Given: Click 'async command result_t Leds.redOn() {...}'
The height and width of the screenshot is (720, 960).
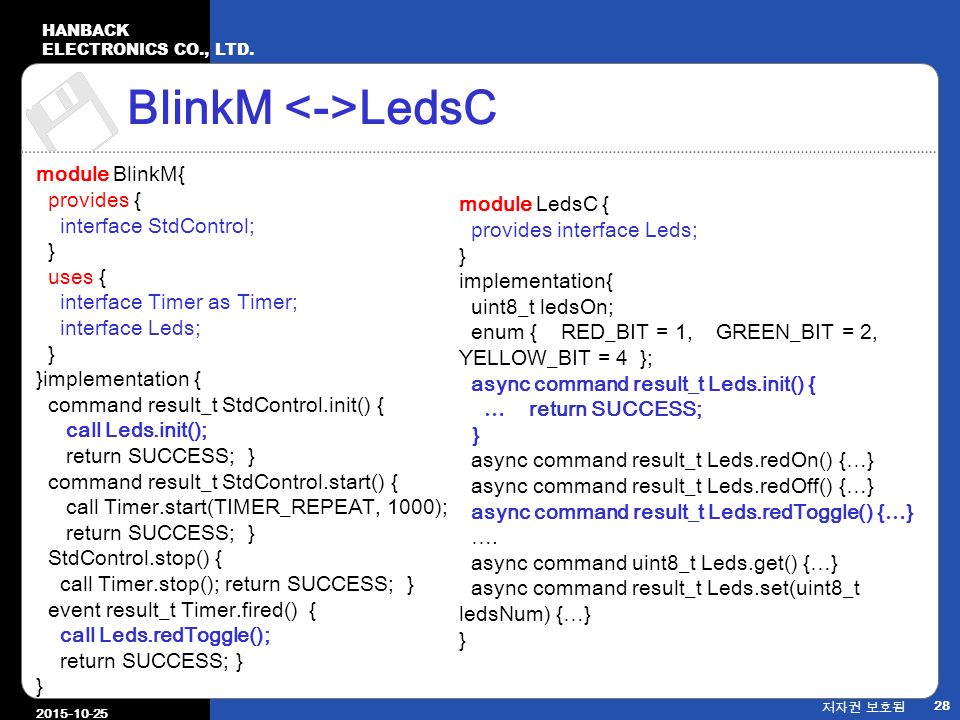Looking at the screenshot, I should (672, 460).
